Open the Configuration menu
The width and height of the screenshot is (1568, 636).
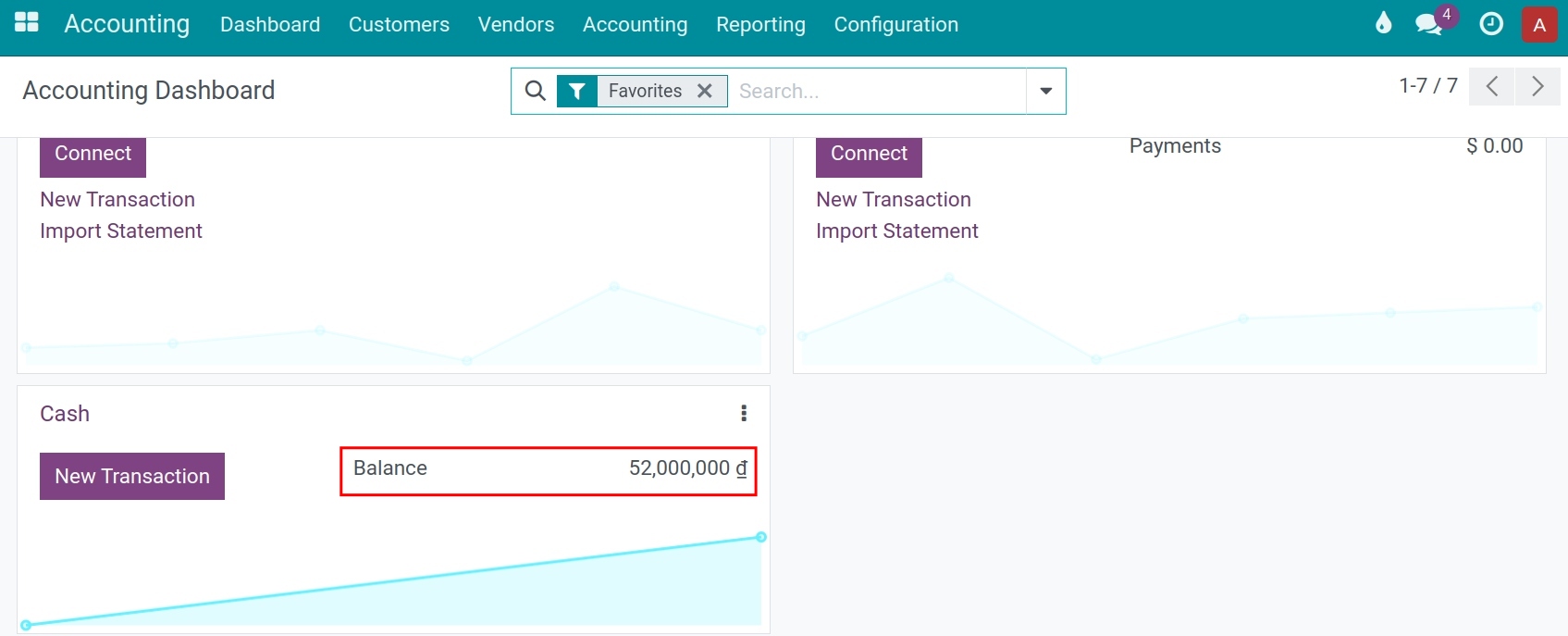coord(896,24)
